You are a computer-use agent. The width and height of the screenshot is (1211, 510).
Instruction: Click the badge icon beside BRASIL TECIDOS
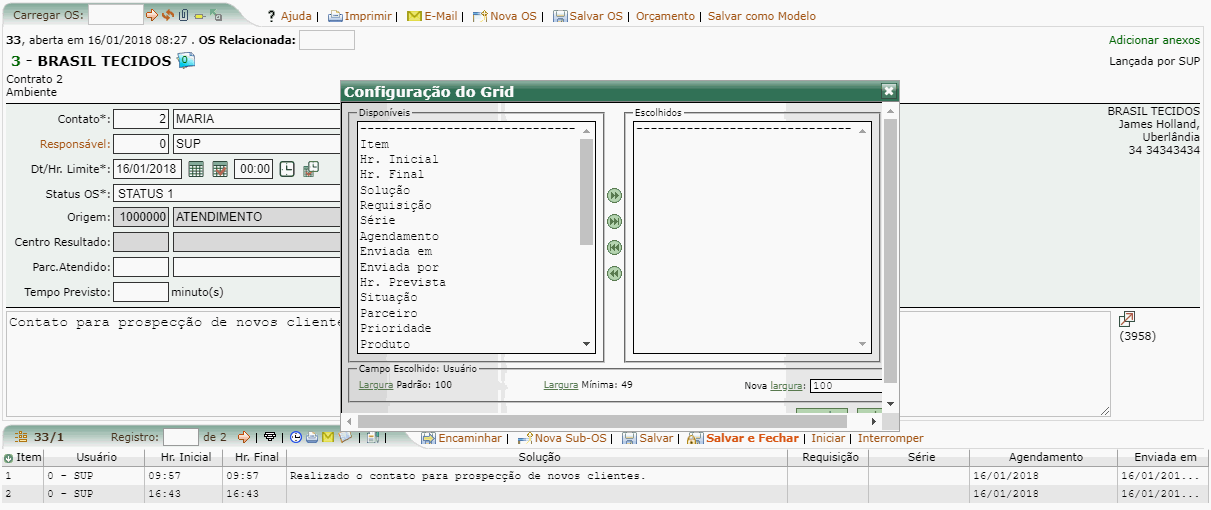tap(186, 61)
